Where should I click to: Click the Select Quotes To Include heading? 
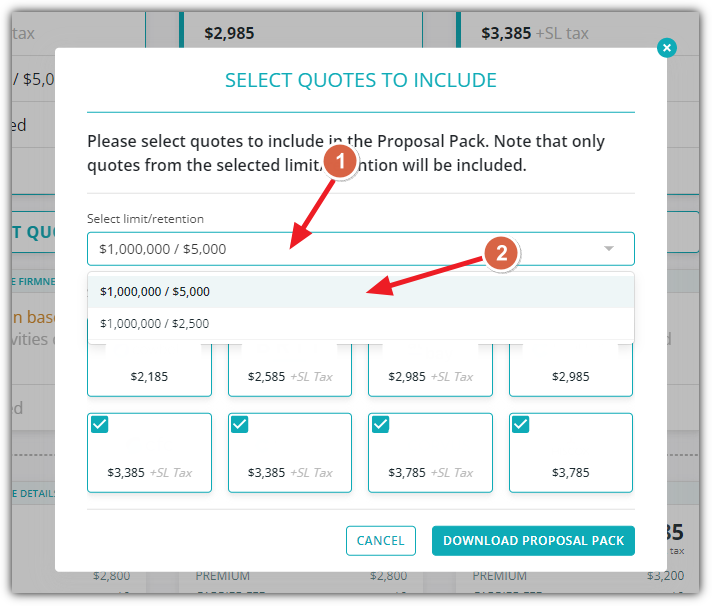361,80
